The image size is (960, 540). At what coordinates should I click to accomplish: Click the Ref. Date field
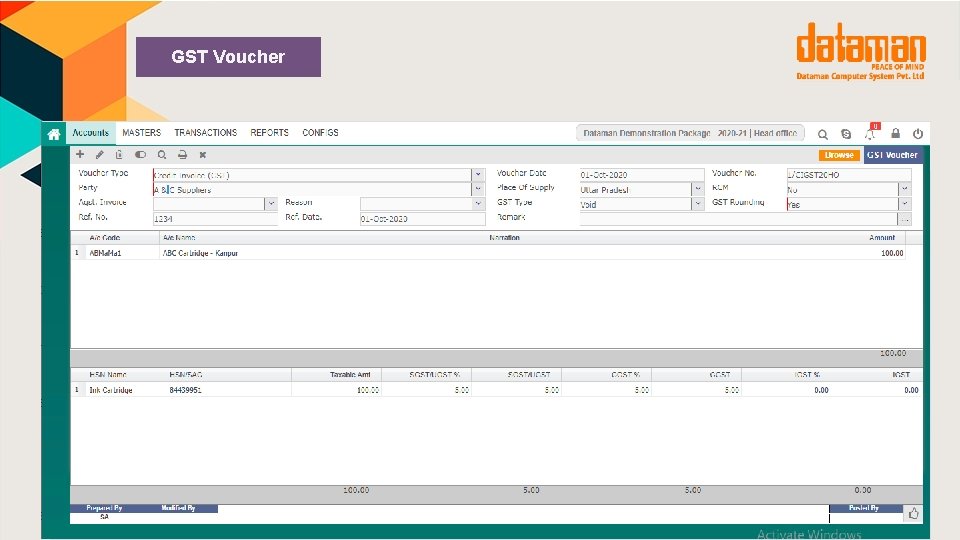pyautogui.click(x=422, y=219)
